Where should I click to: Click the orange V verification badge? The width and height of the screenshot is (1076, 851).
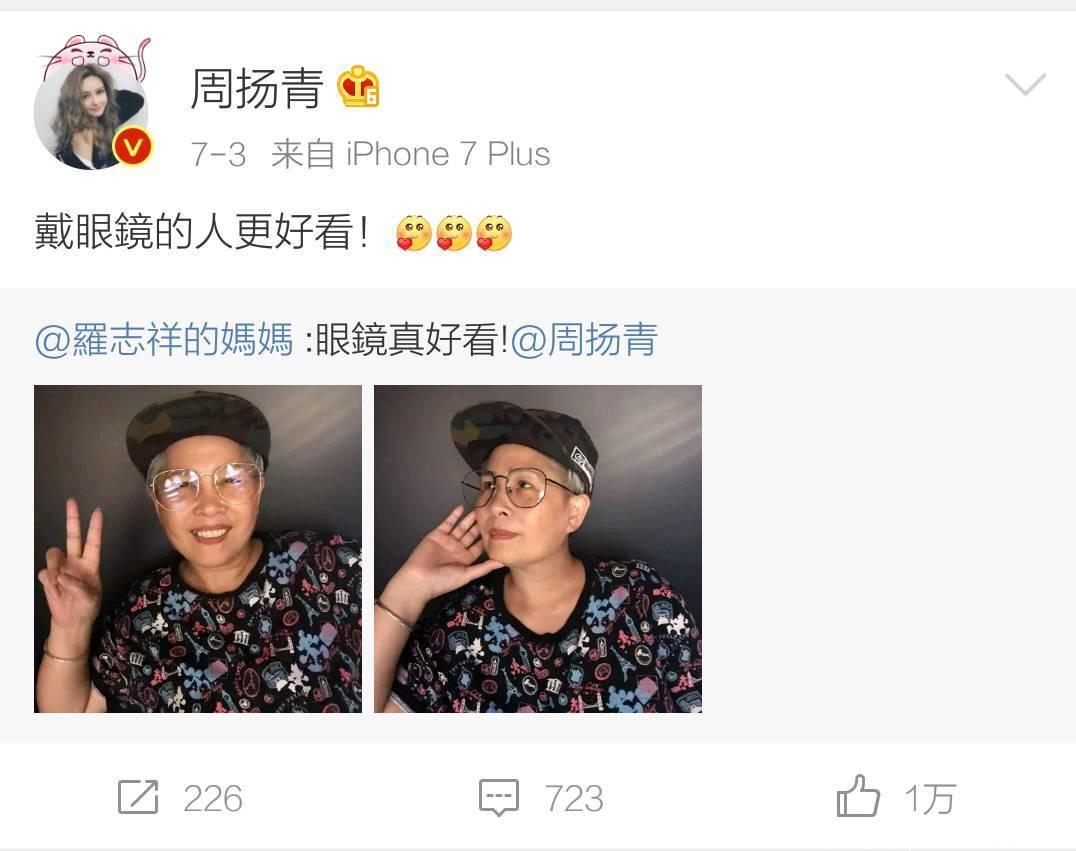click(133, 147)
